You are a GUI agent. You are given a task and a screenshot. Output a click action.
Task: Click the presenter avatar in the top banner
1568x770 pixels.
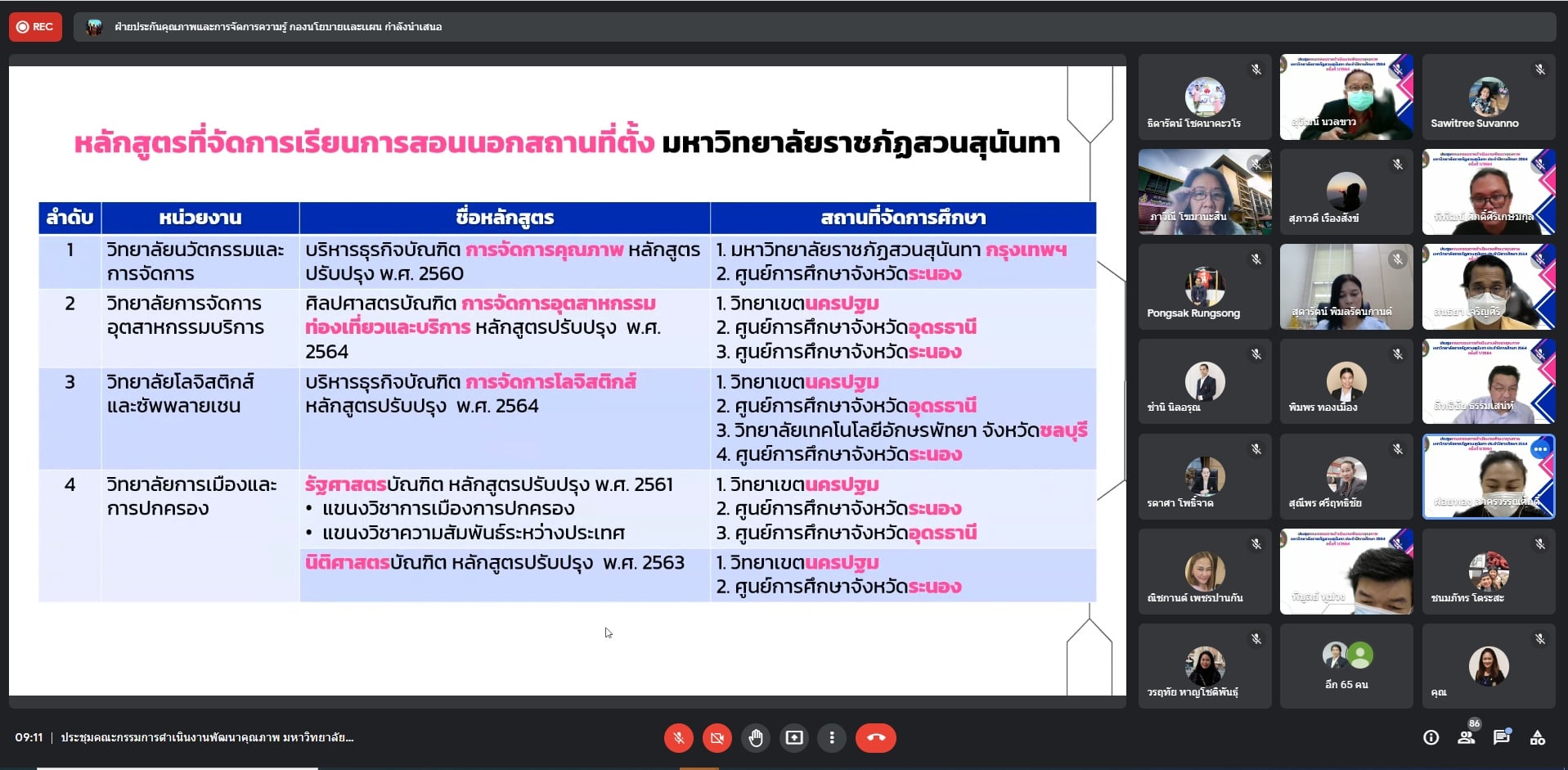tap(94, 27)
